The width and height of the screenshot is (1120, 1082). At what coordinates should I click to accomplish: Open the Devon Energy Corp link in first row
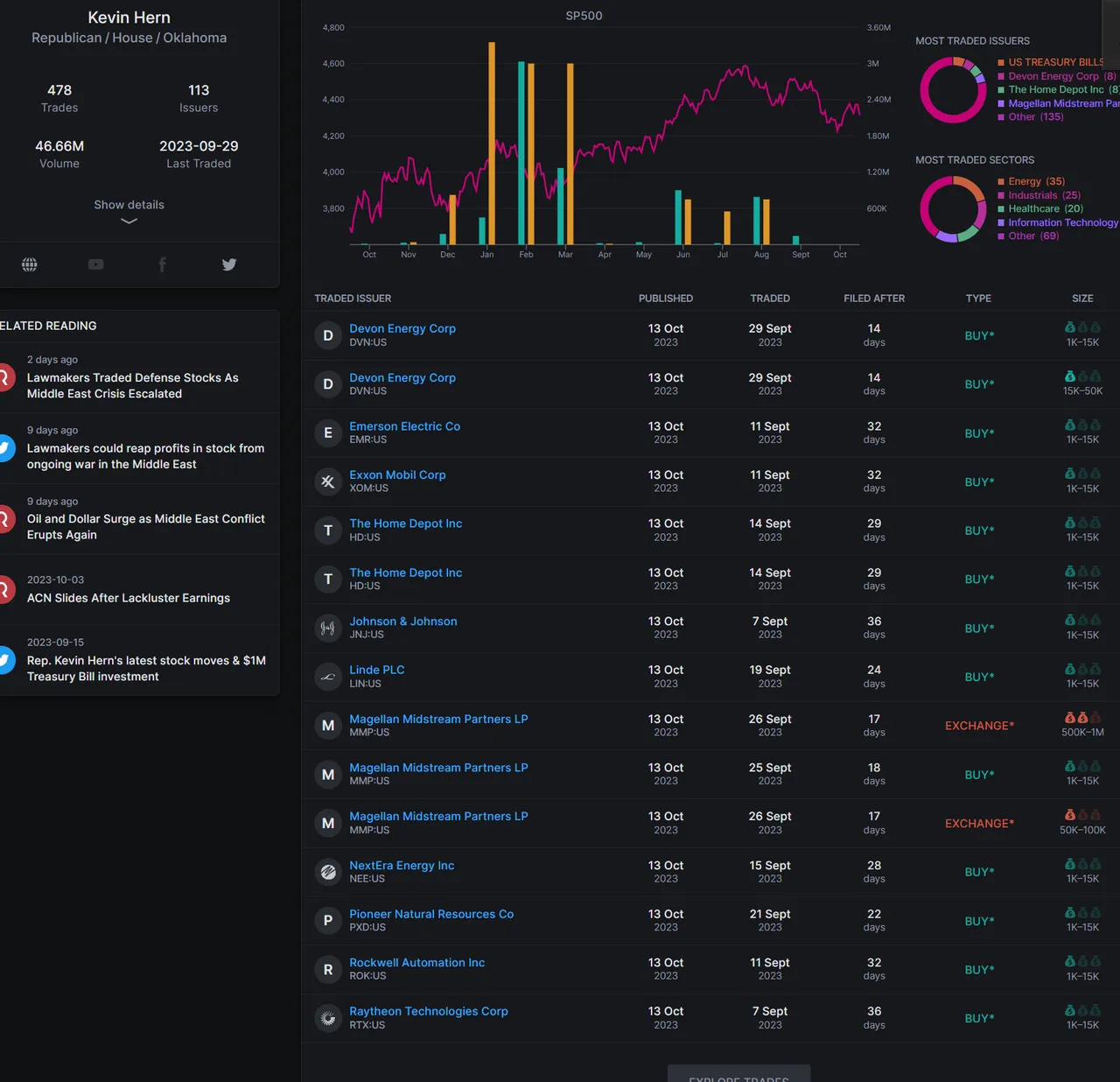[402, 328]
